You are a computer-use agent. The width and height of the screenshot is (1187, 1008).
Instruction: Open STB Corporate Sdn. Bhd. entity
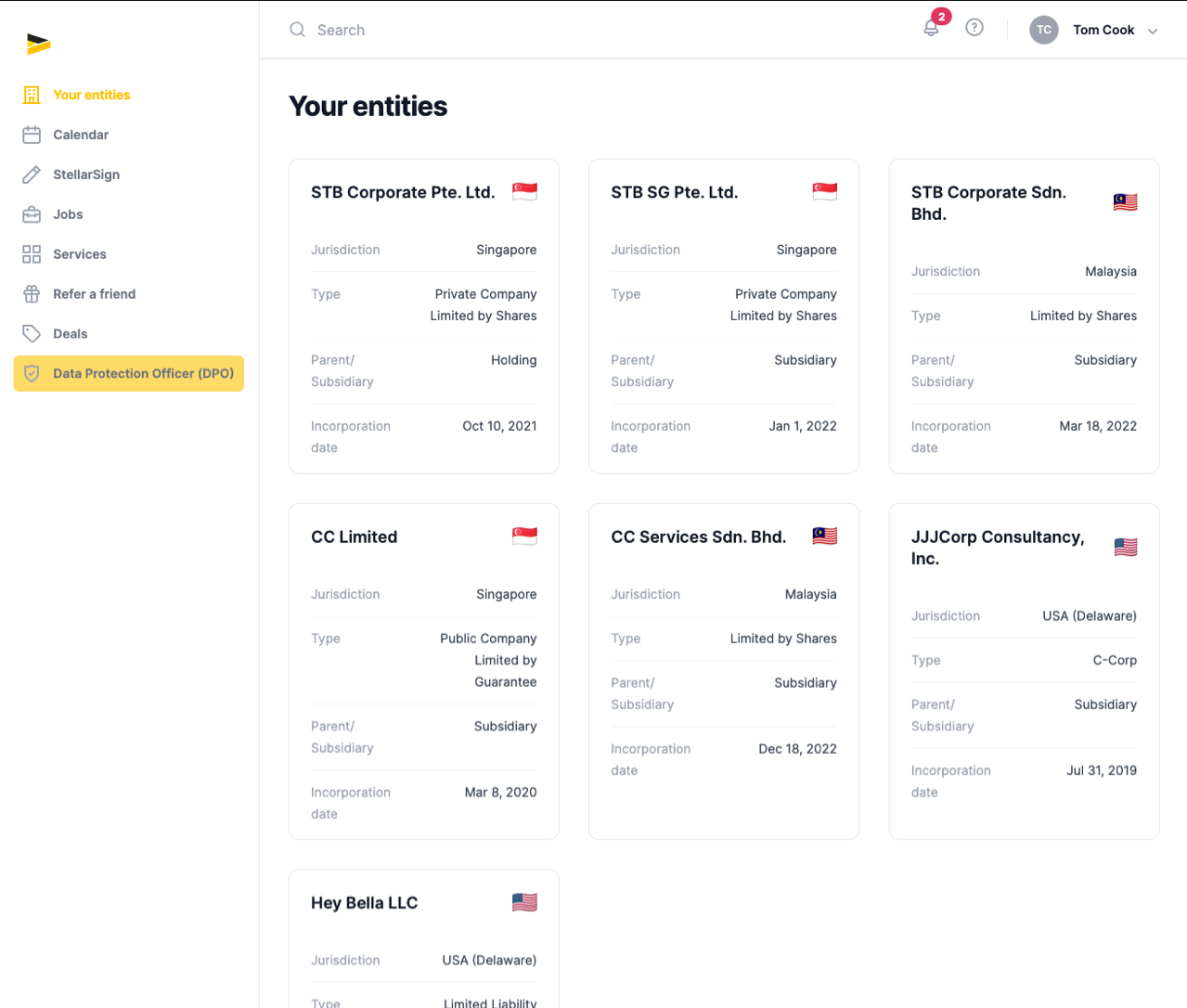coord(1025,317)
